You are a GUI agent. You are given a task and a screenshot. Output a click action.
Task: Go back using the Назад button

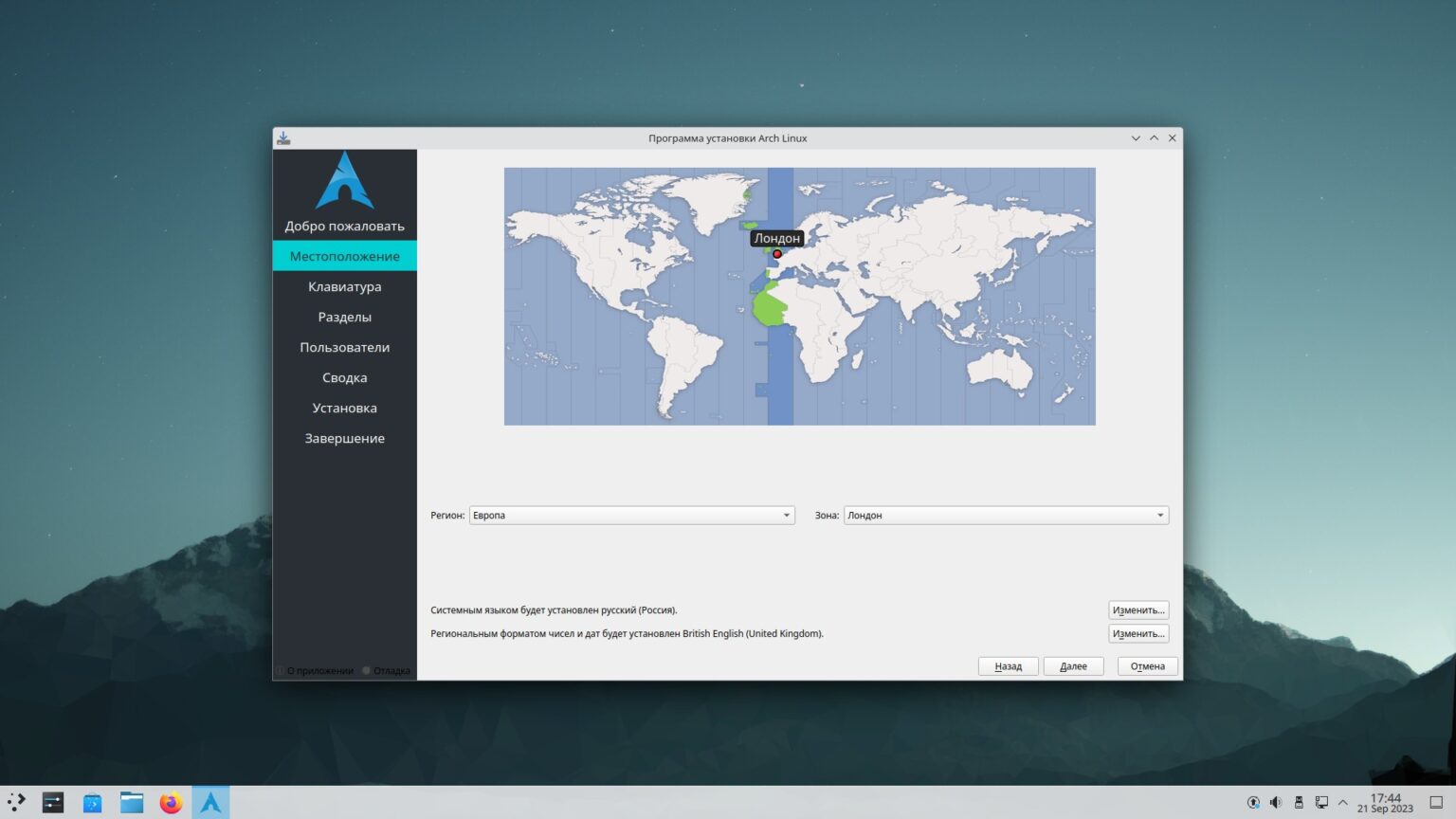pyautogui.click(x=1008, y=665)
